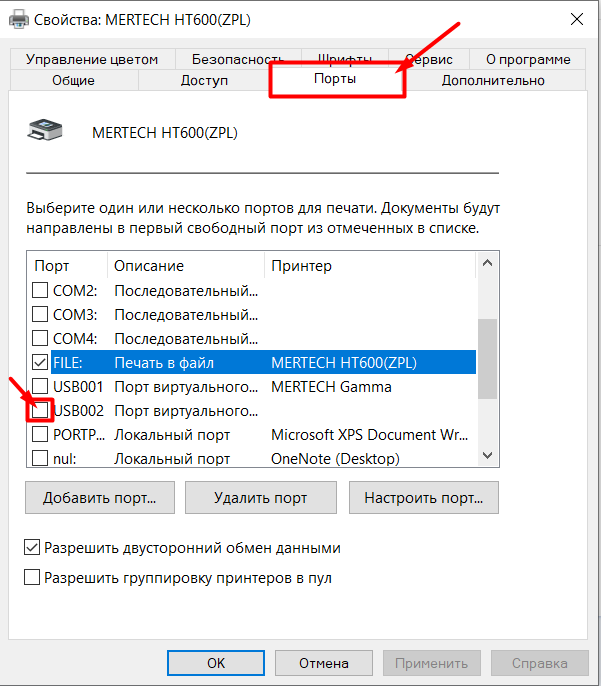The height and width of the screenshot is (686, 601).
Task: Select the COM2: port name
Action: 75,290
